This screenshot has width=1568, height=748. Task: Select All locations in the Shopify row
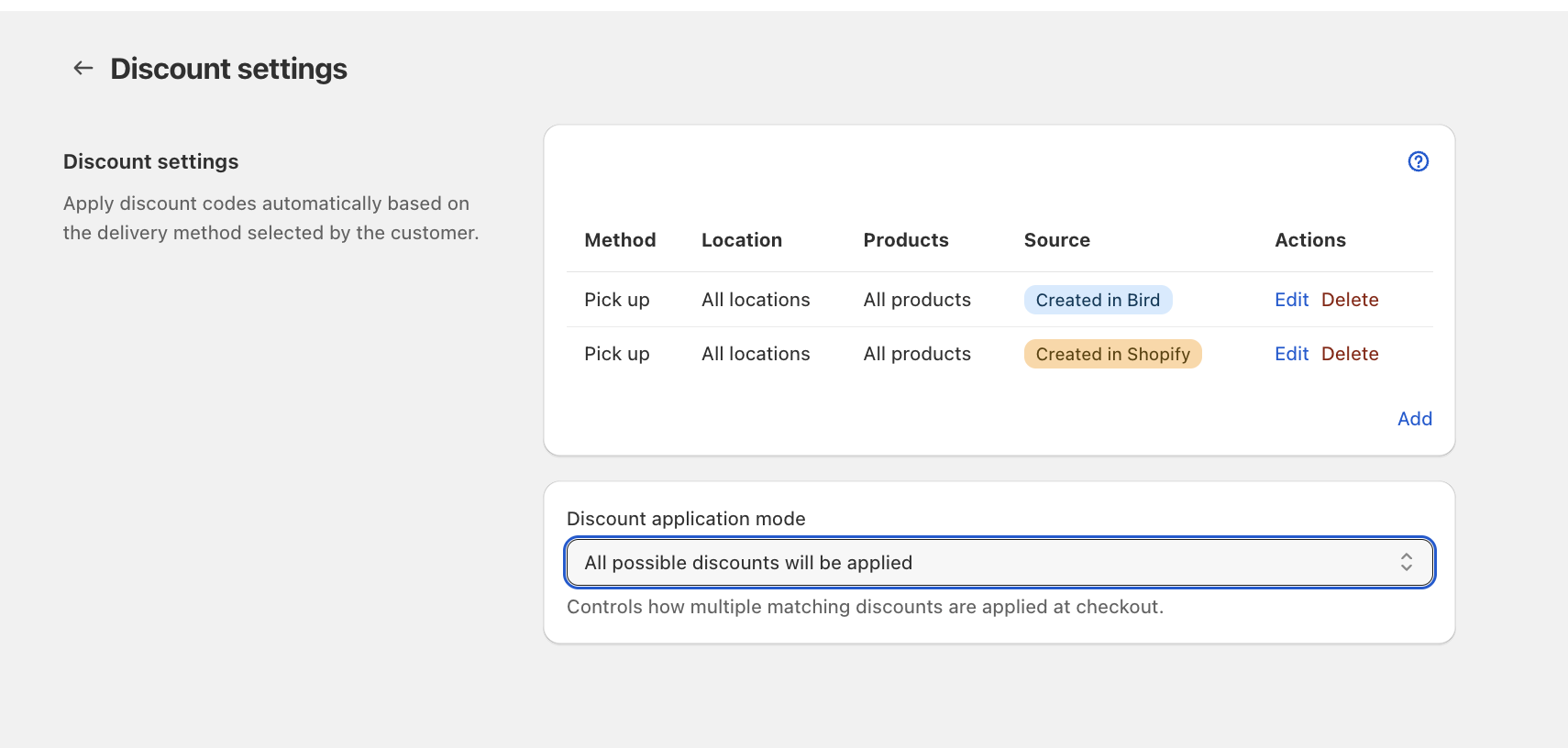pos(756,354)
